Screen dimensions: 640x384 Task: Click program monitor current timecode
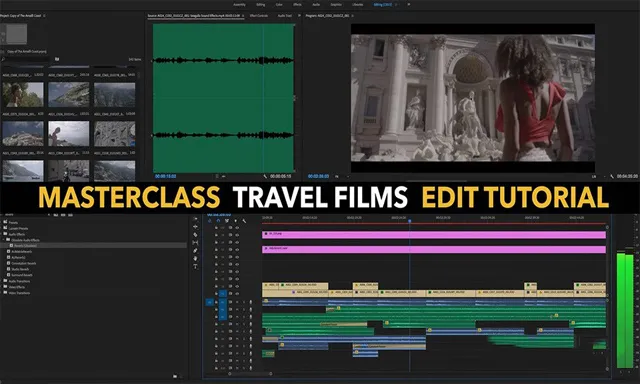[x=318, y=176]
